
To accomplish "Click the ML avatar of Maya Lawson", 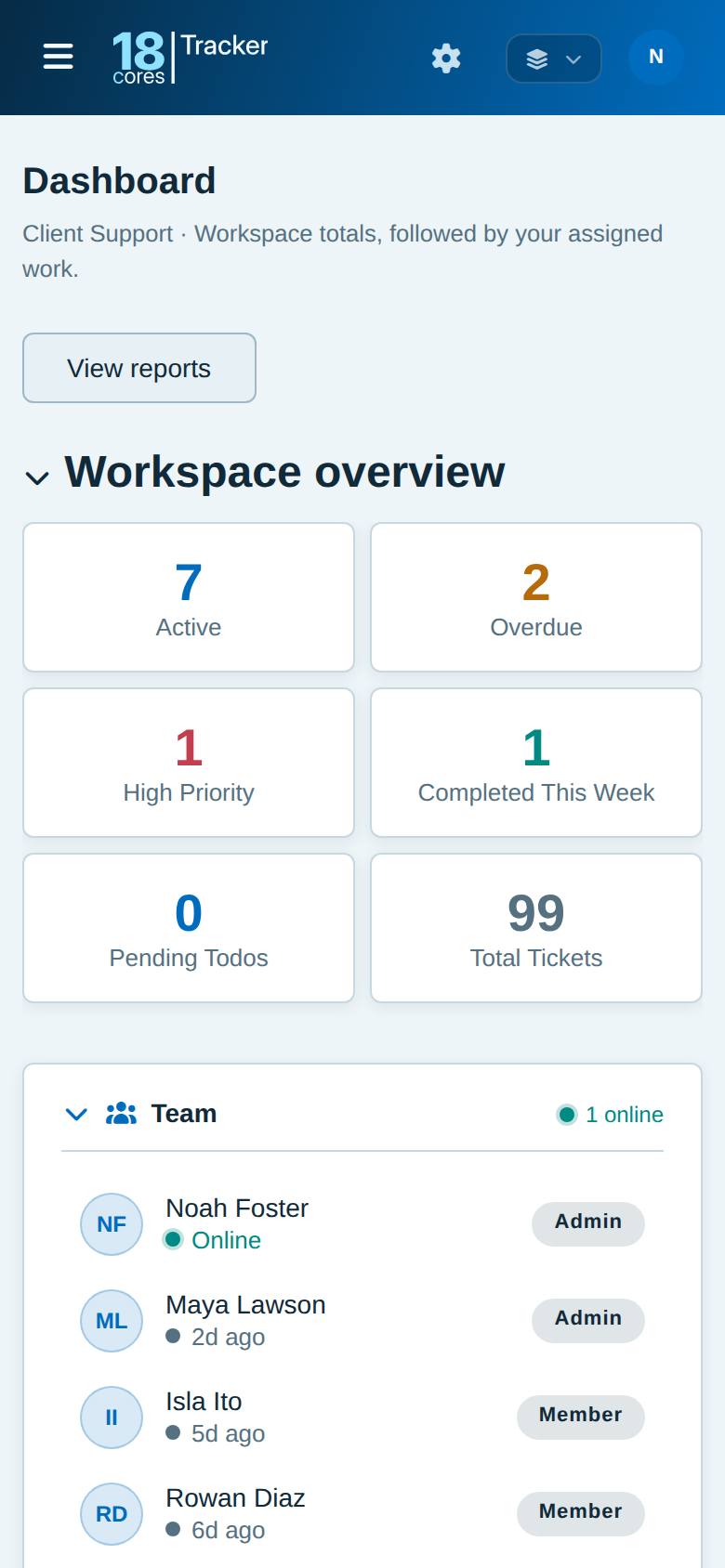I will coord(112,1321).
